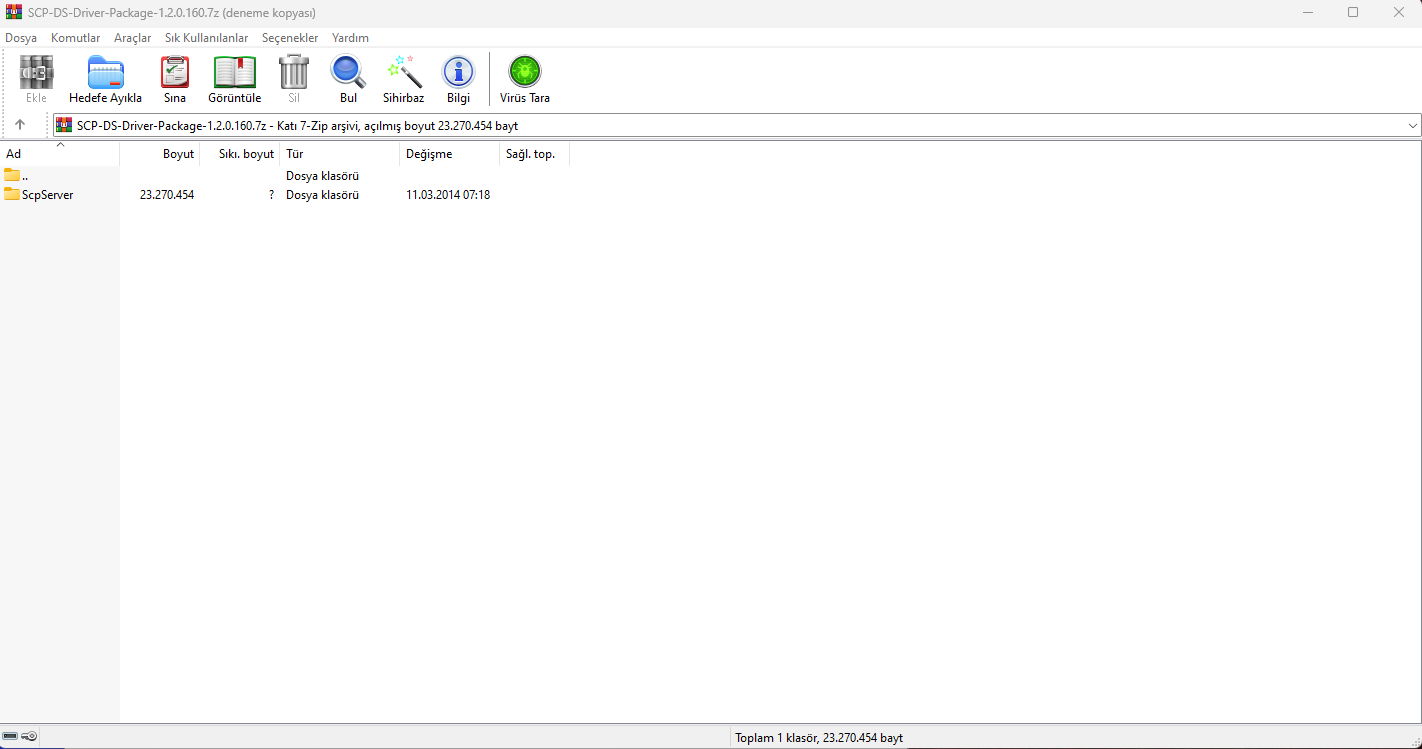This screenshot has width=1422, height=749.
Task: Click the date 11.03.2014 07:18
Action: (448, 195)
